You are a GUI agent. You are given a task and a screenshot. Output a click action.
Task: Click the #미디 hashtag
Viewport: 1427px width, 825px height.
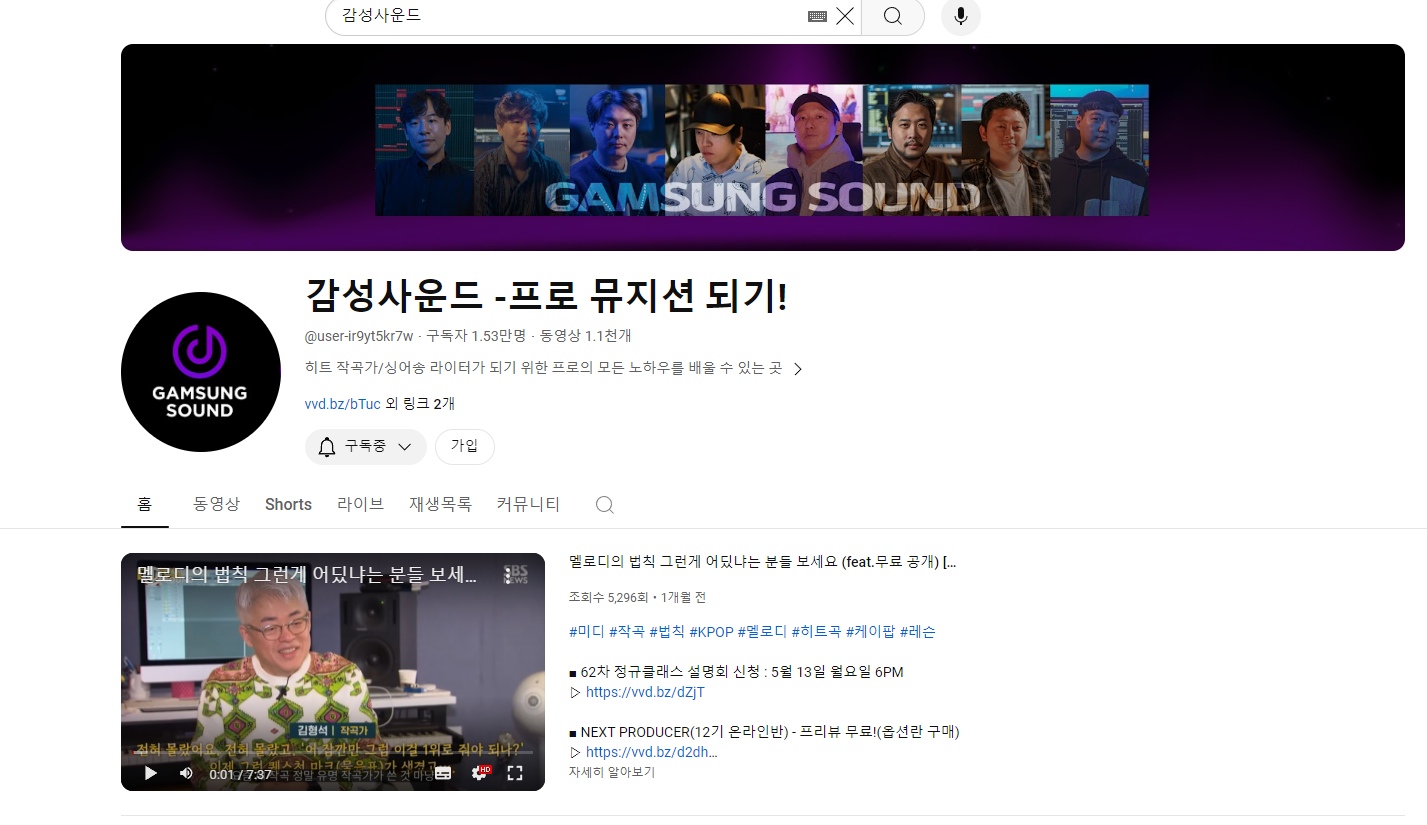(587, 632)
